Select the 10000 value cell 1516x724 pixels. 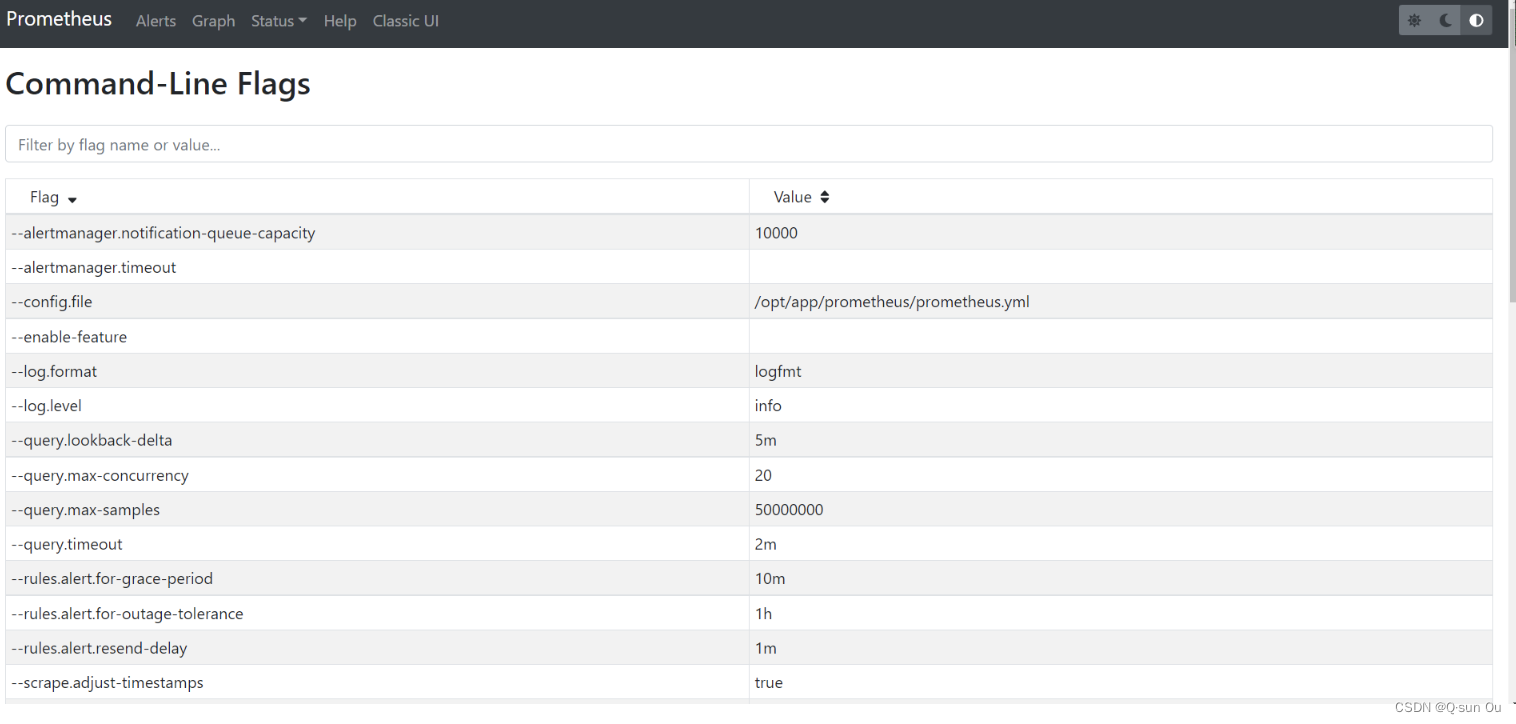click(x=1121, y=233)
